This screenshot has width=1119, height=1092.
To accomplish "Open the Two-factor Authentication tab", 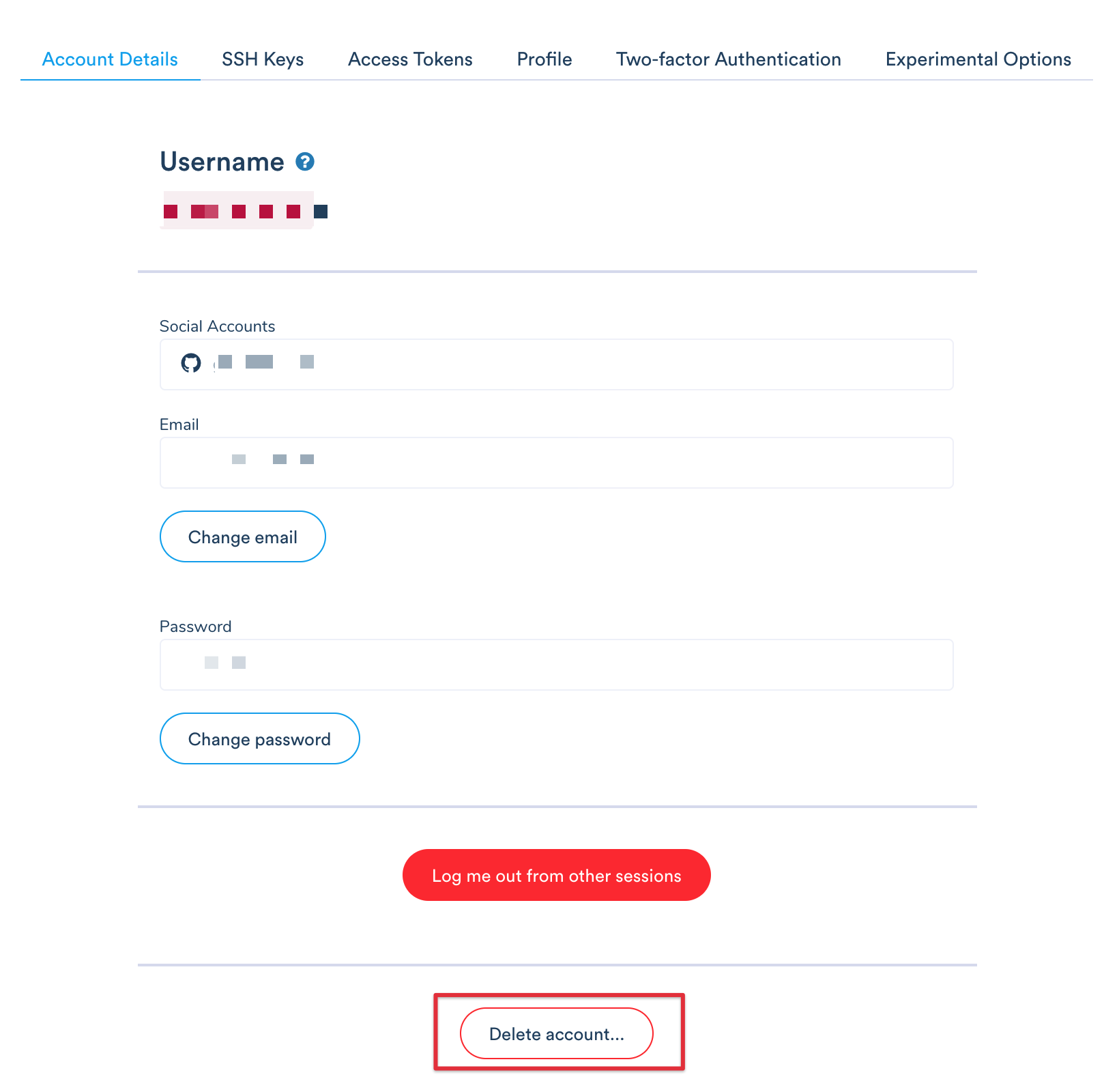I will click(728, 59).
